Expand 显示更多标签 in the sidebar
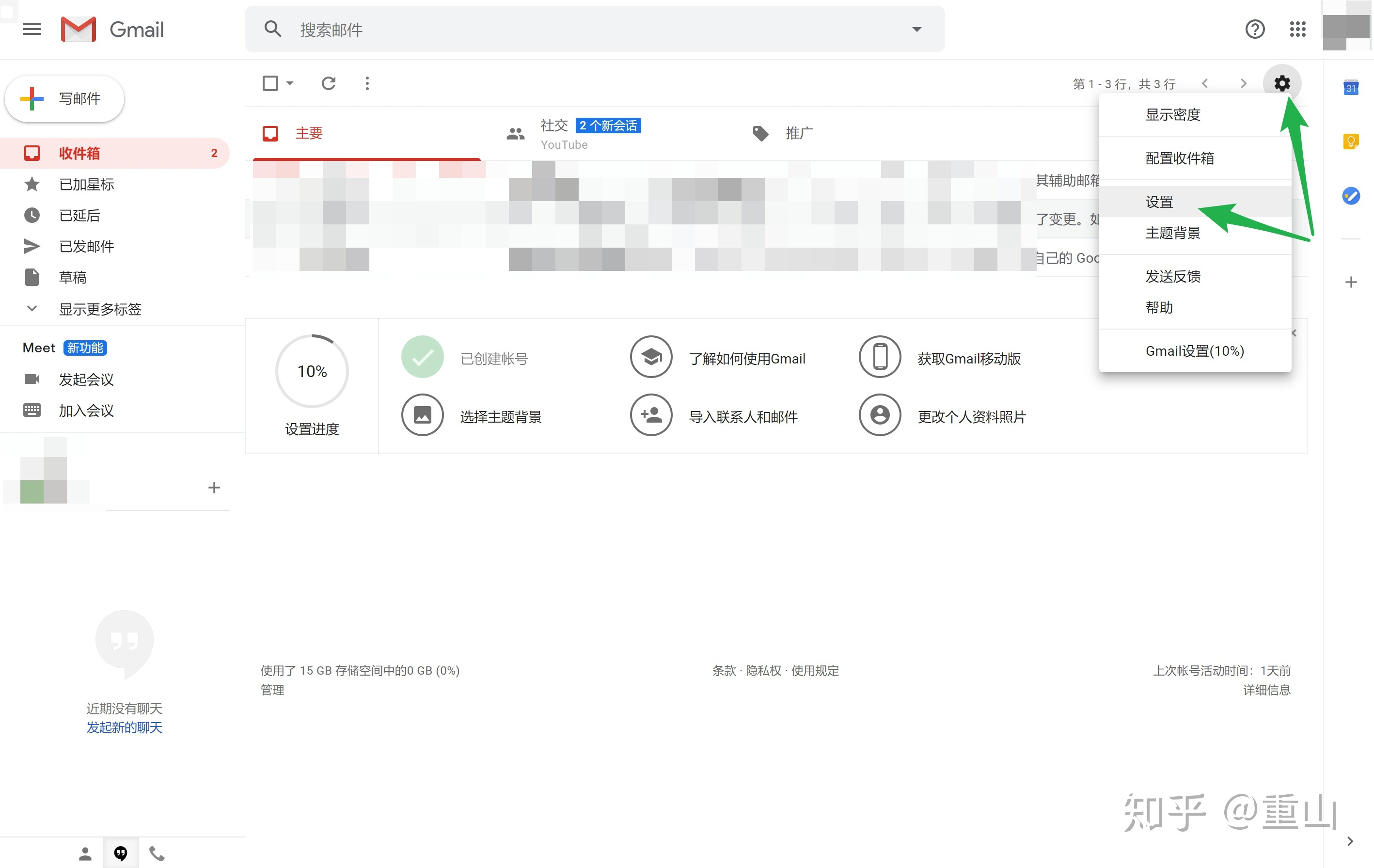1374x868 pixels. 100,309
